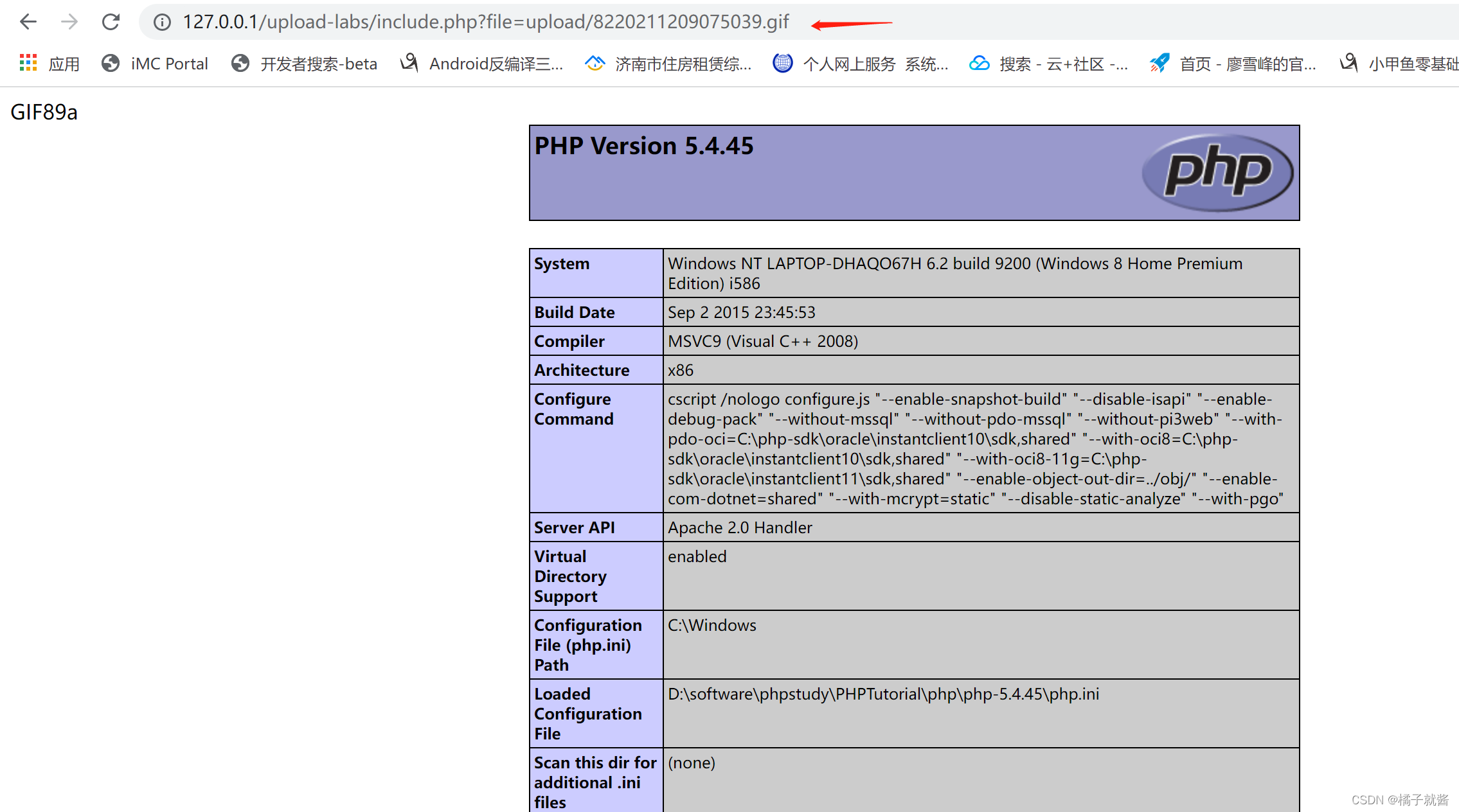Click the Configure Command value cell
Screen dimensions: 1459x812
pyautogui.click(x=974, y=448)
